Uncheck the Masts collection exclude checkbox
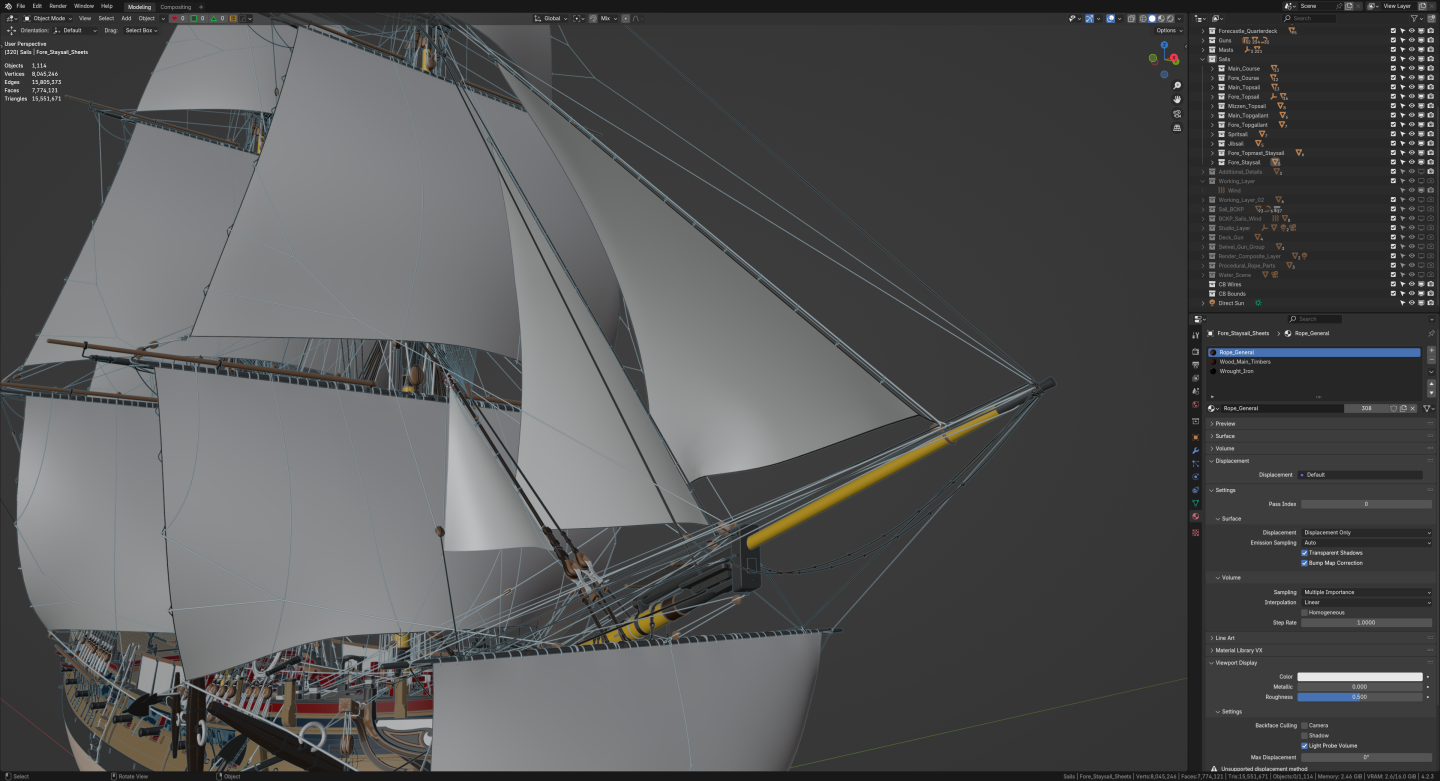The height and width of the screenshot is (781, 1440). 1393,50
